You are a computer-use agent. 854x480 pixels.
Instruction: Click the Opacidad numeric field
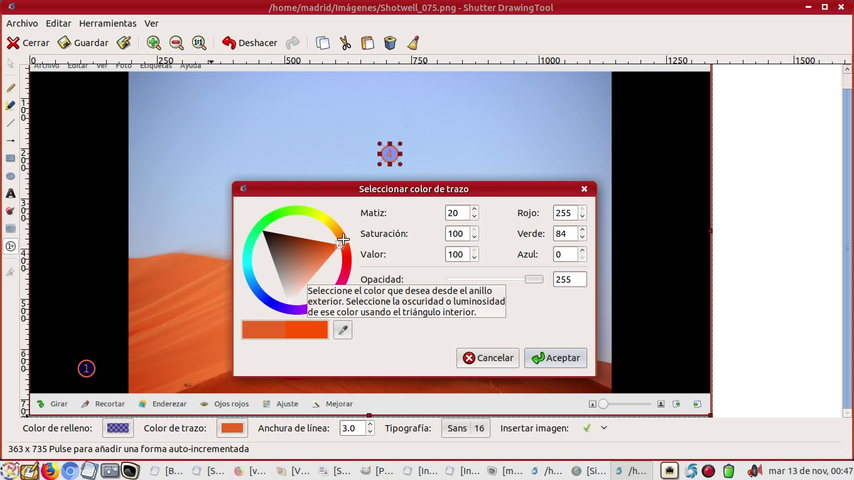570,280
